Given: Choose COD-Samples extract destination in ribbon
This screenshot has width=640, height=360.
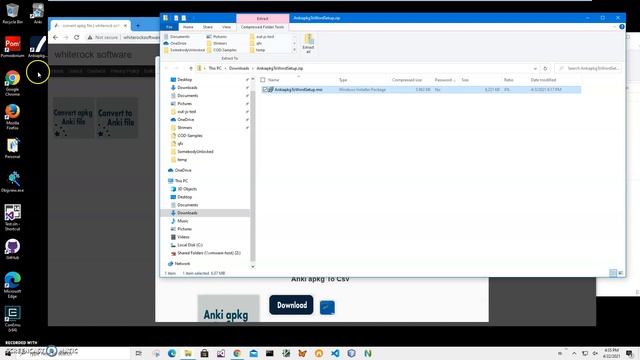Looking at the screenshot, I should coord(224,50).
